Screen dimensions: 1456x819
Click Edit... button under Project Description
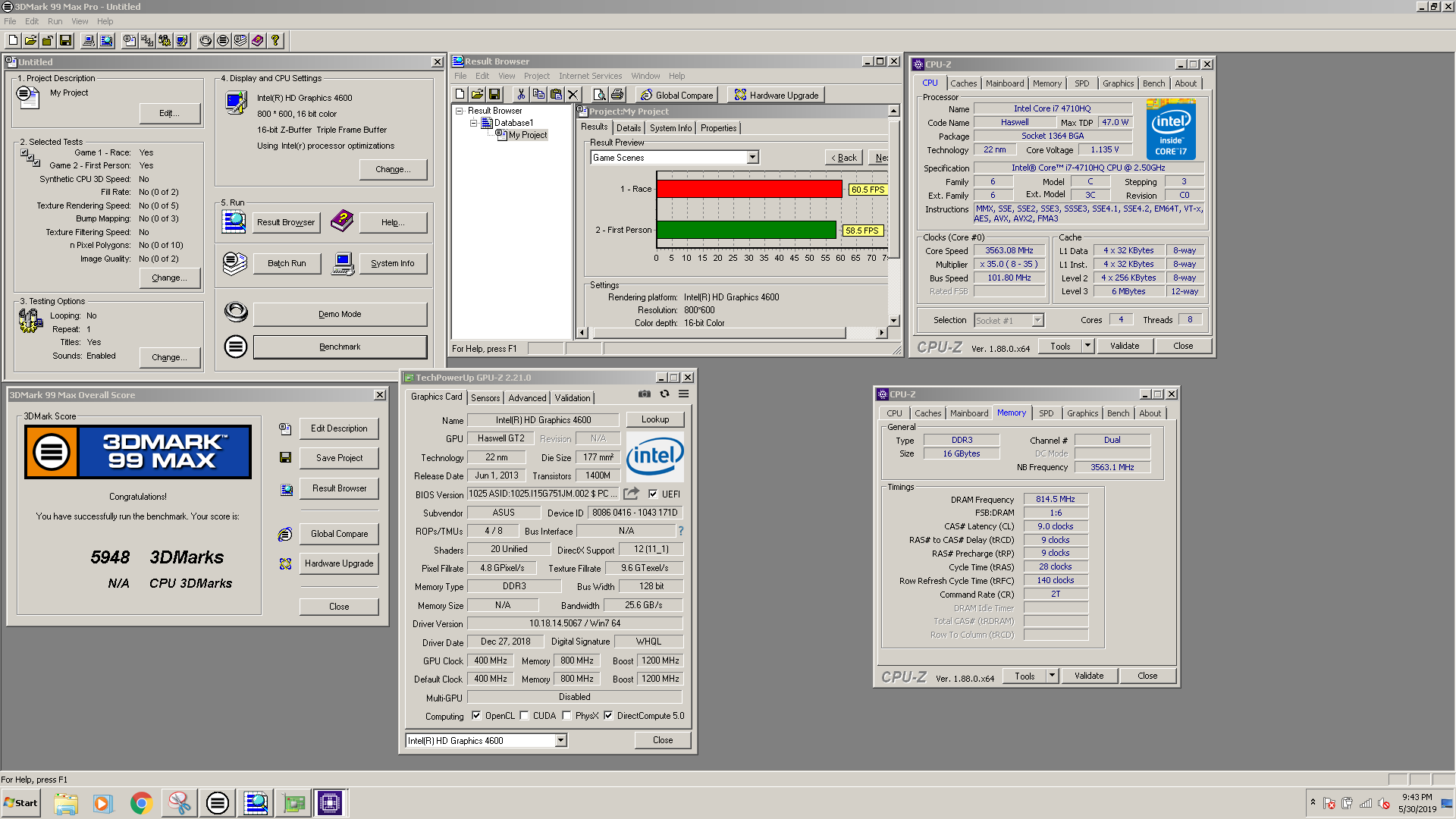(170, 113)
